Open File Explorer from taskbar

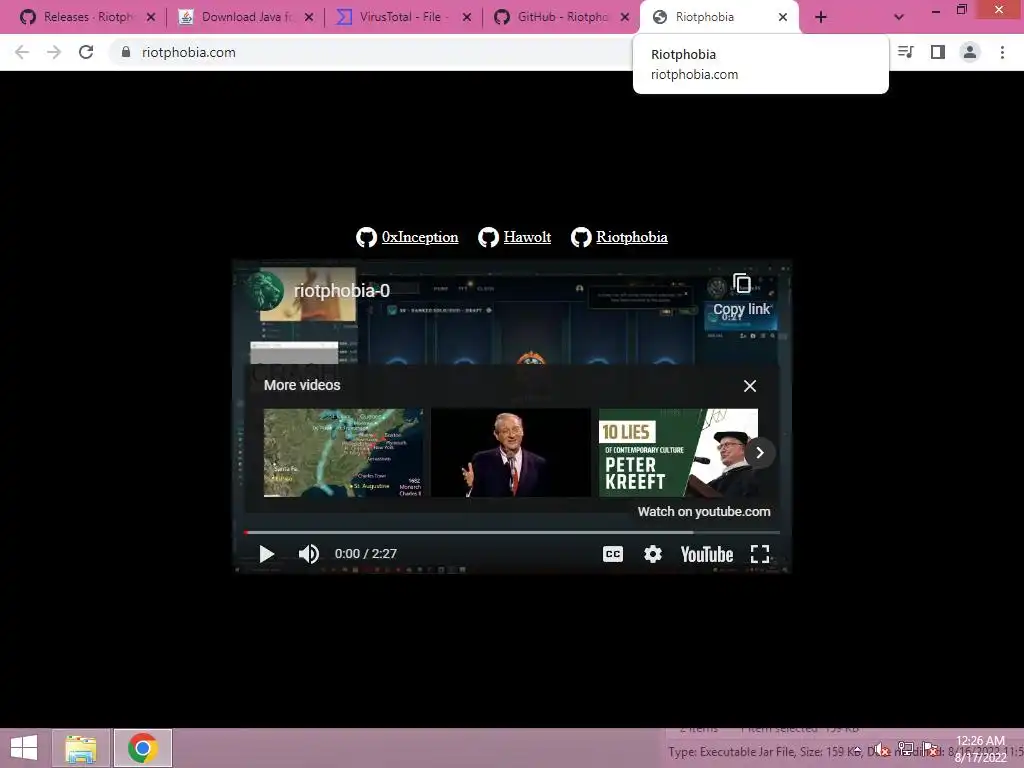(81, 748)
